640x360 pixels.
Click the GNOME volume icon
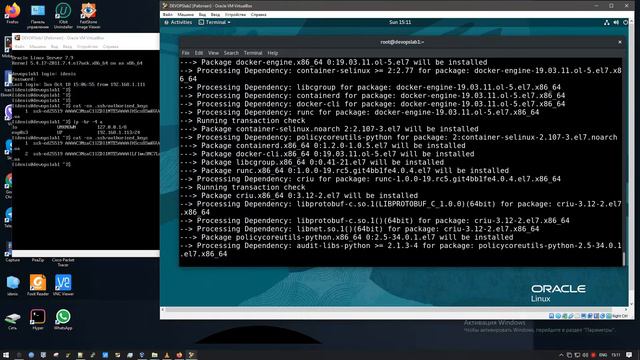pos(616,22)
